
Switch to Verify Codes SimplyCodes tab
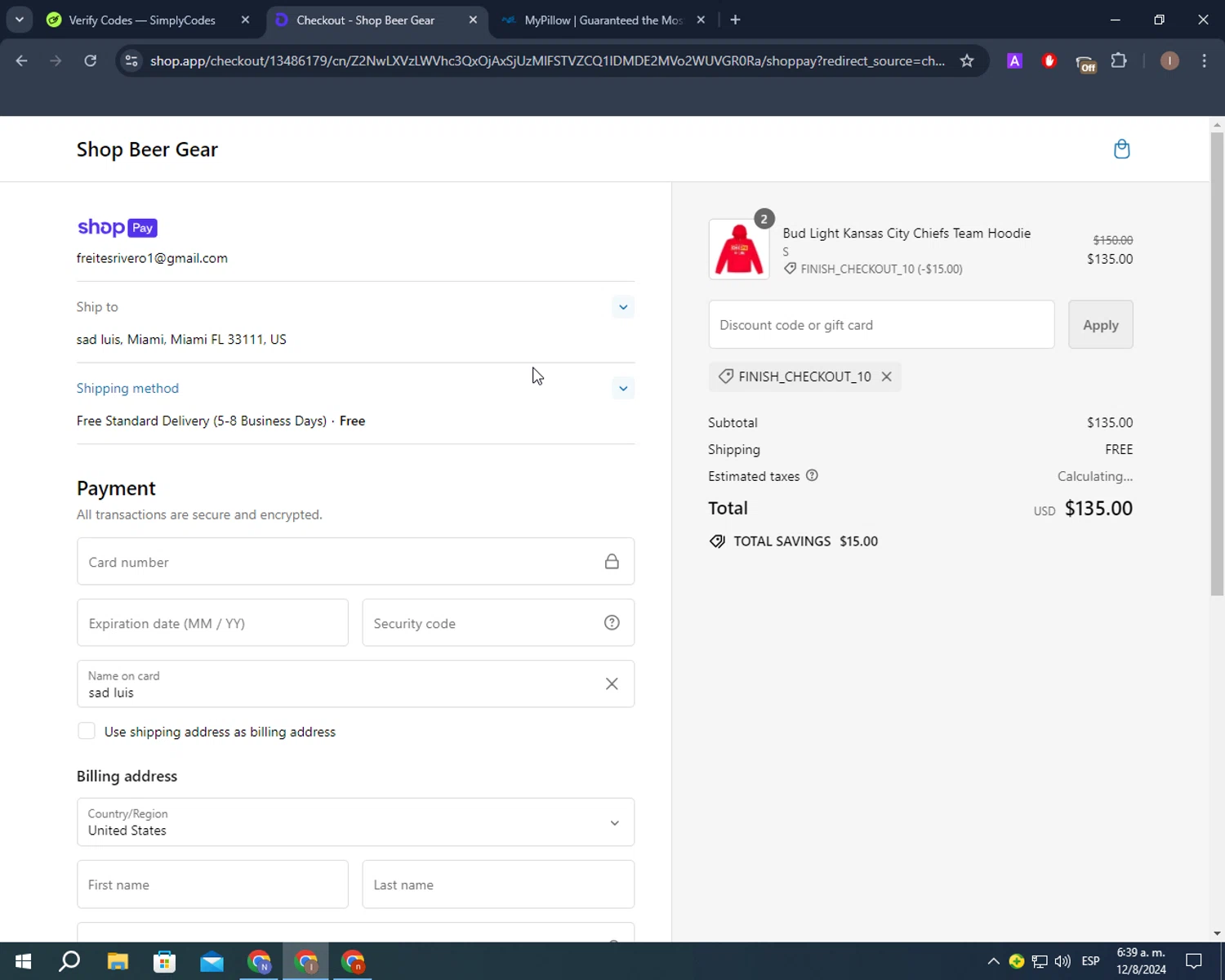tap(142, 20)
